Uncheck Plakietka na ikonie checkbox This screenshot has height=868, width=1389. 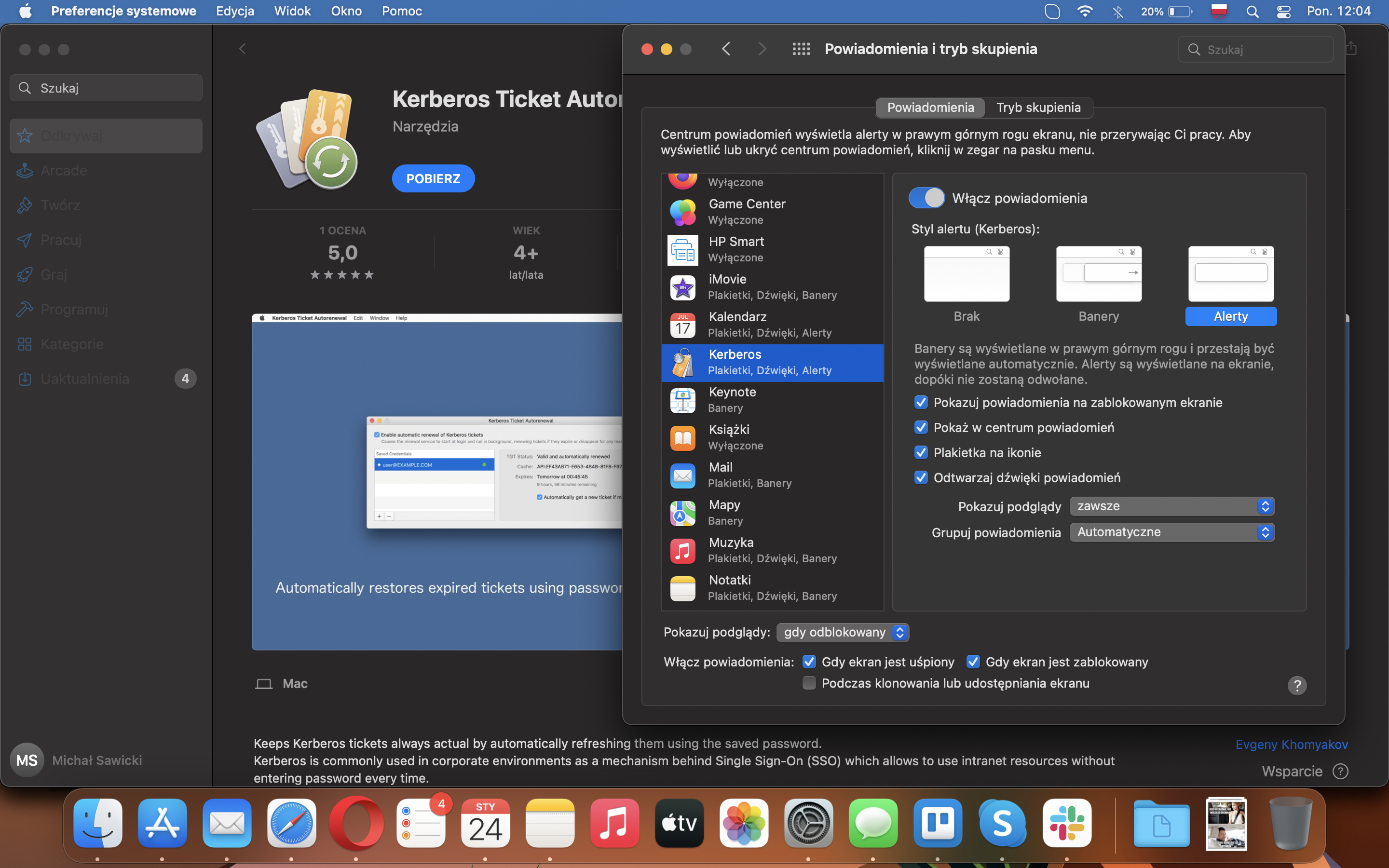pos(921,453)
